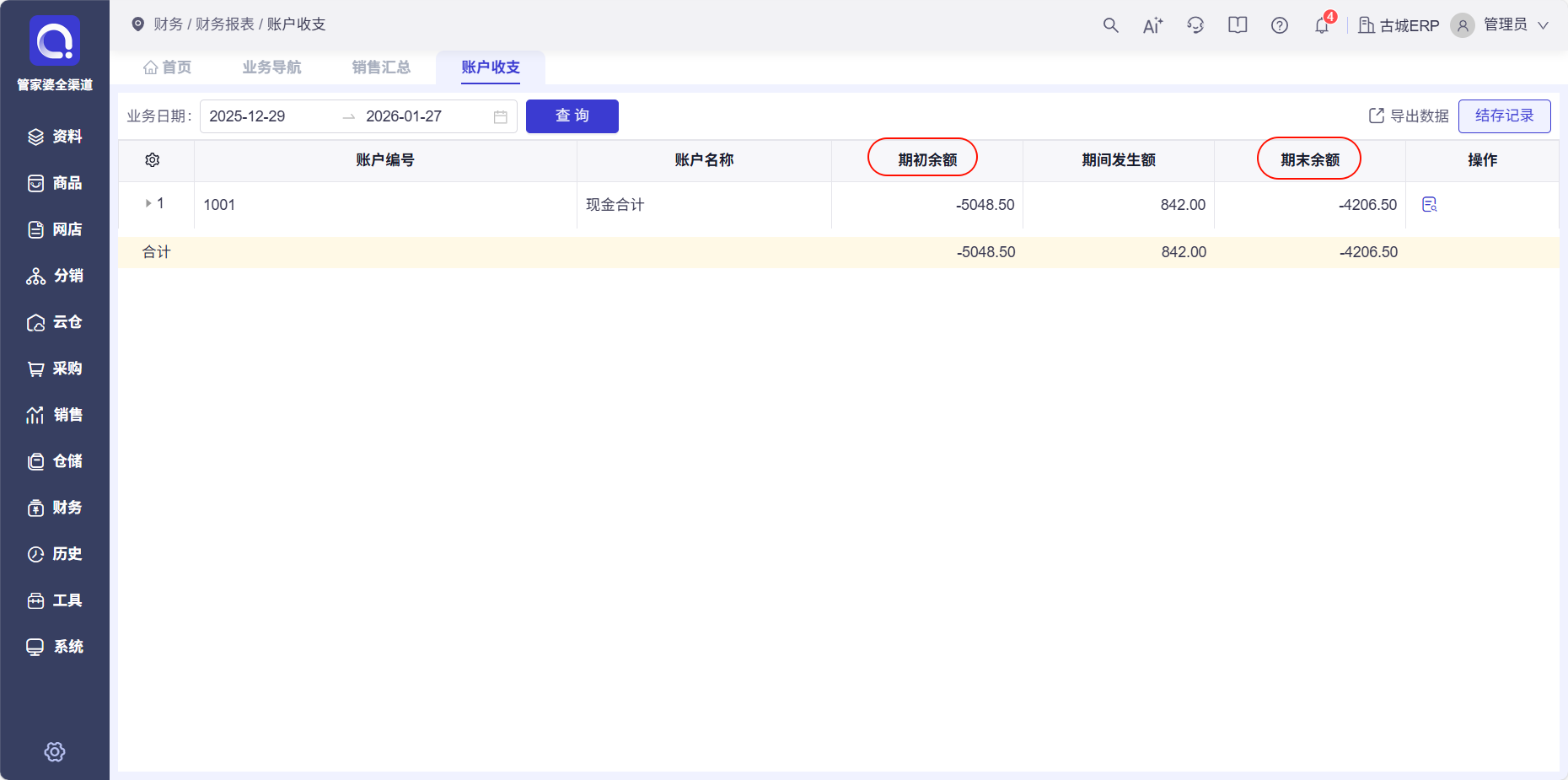Click 导出数据 to export data
The height and width of the screenshot is (780, 1568).
click(x=1409, y=116)
